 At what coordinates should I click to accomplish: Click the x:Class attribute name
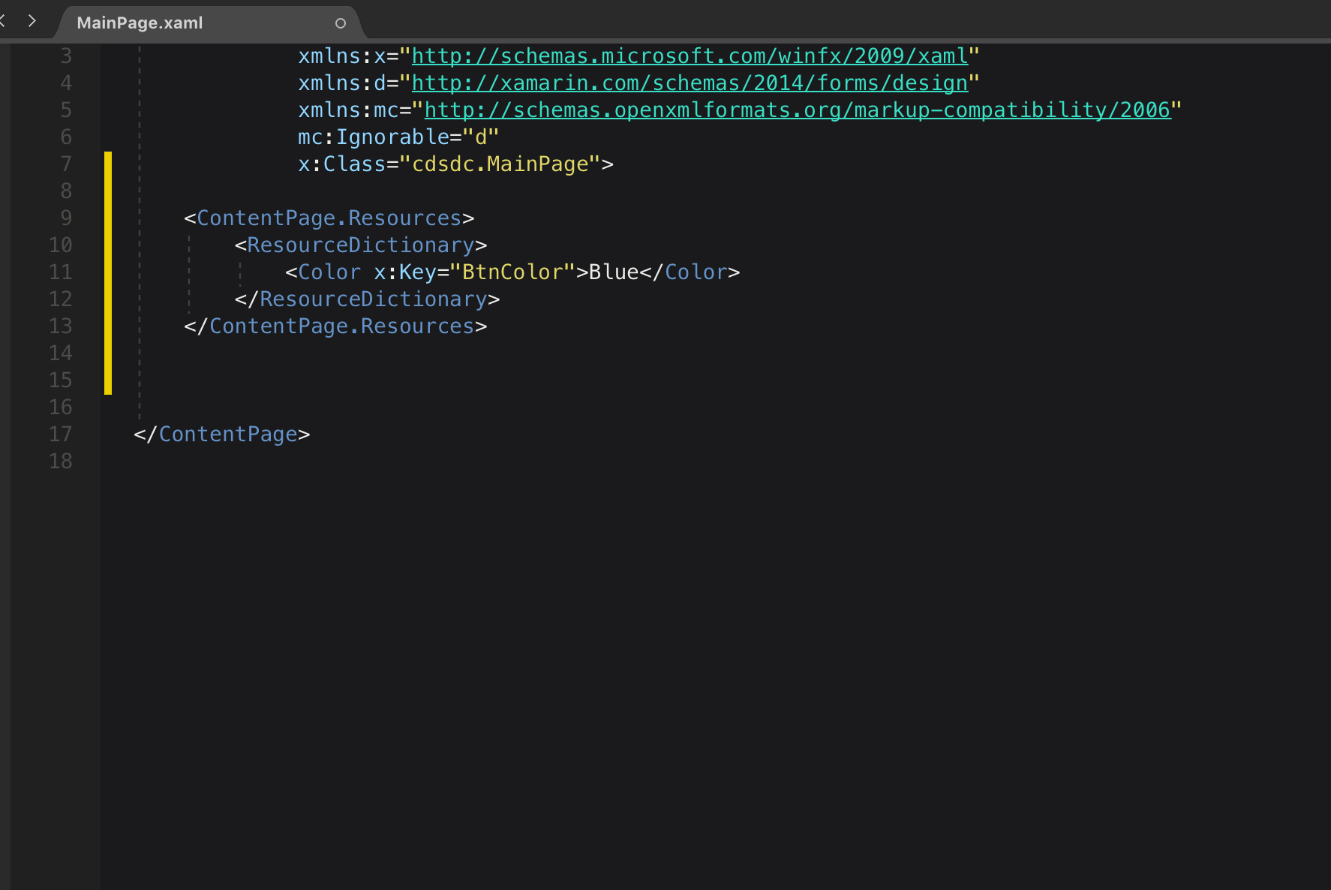click(342, 164)
